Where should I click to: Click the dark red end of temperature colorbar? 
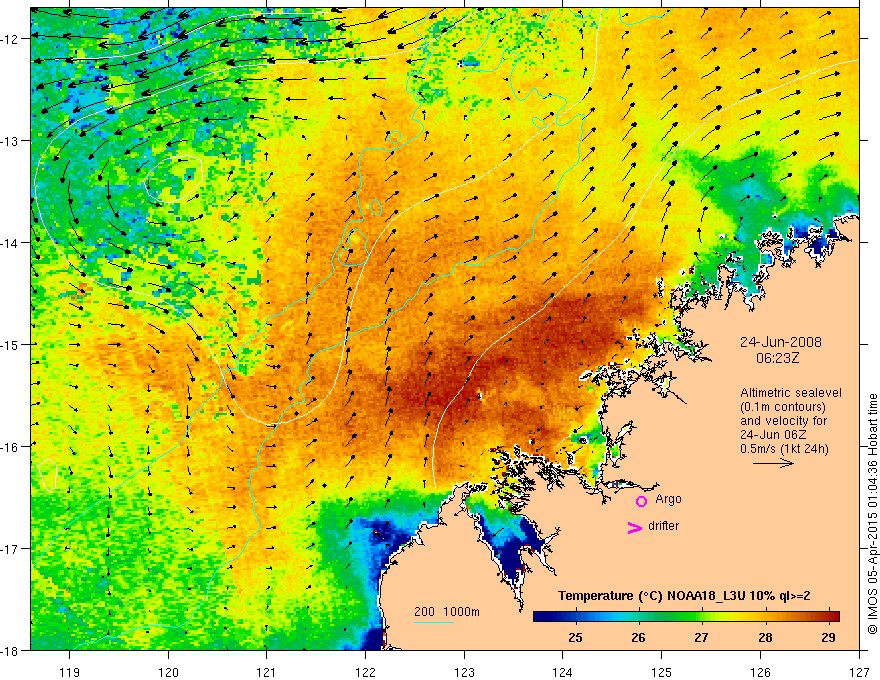833,616
